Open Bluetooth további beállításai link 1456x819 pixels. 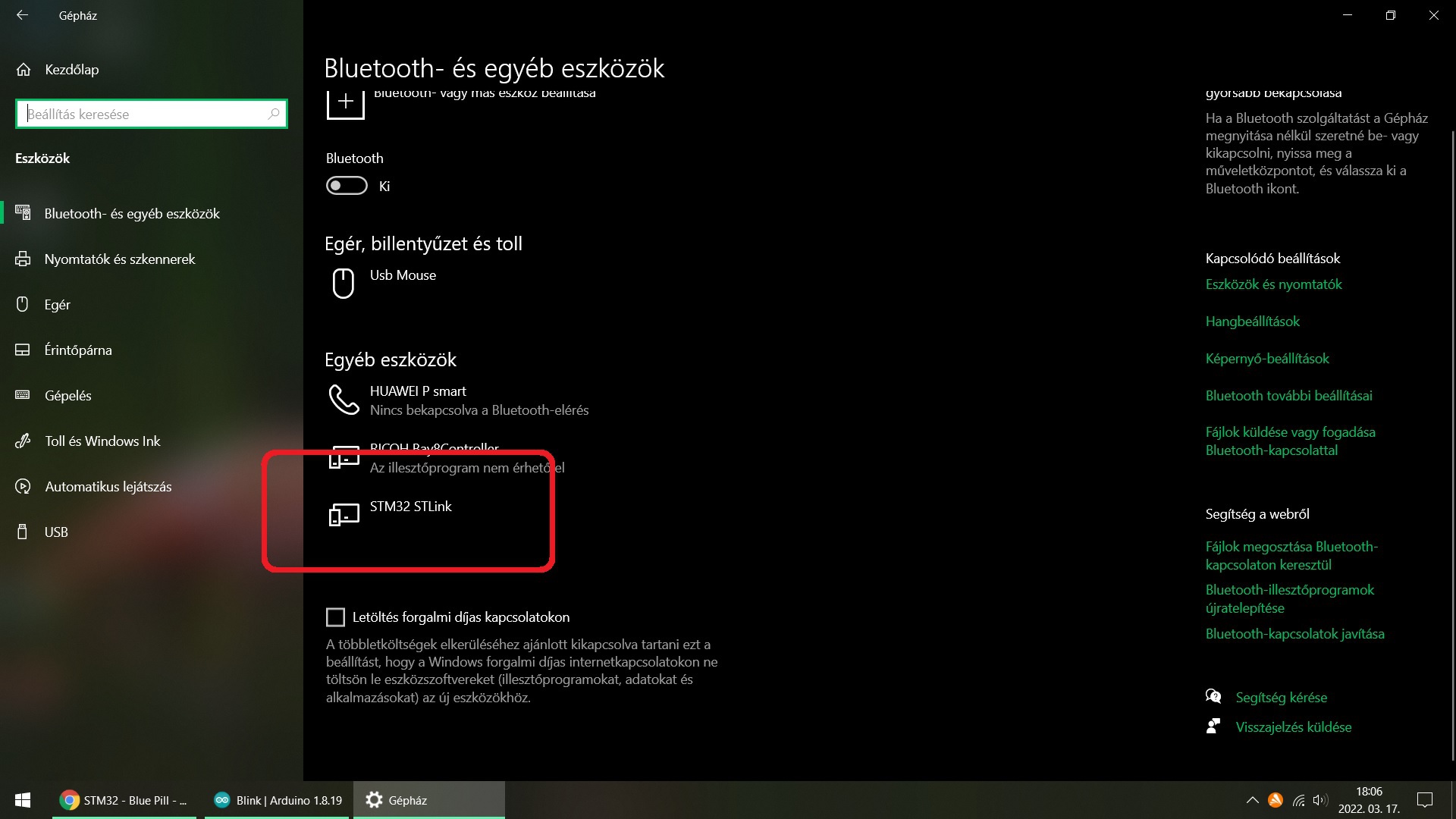pos(1288,396)
